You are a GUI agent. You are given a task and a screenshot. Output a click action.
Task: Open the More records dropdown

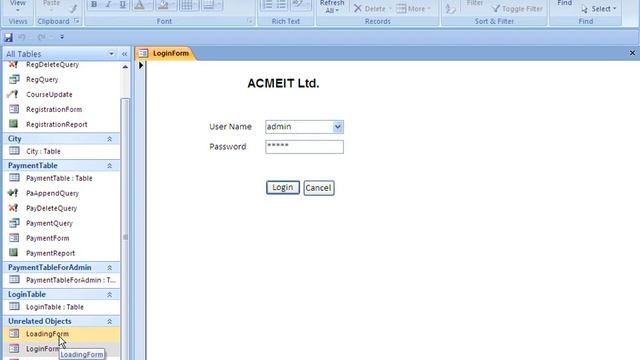413,9
